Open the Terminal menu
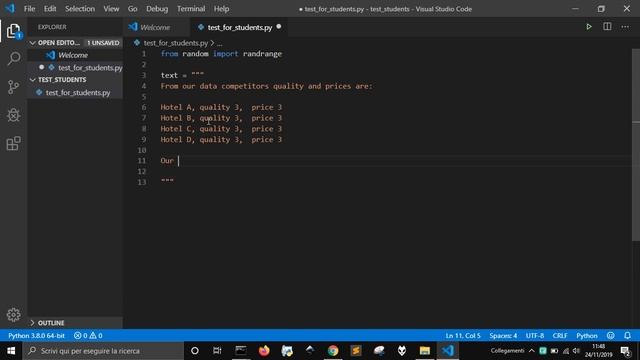Viewport: 640px width, 360px height. [191, 9]
